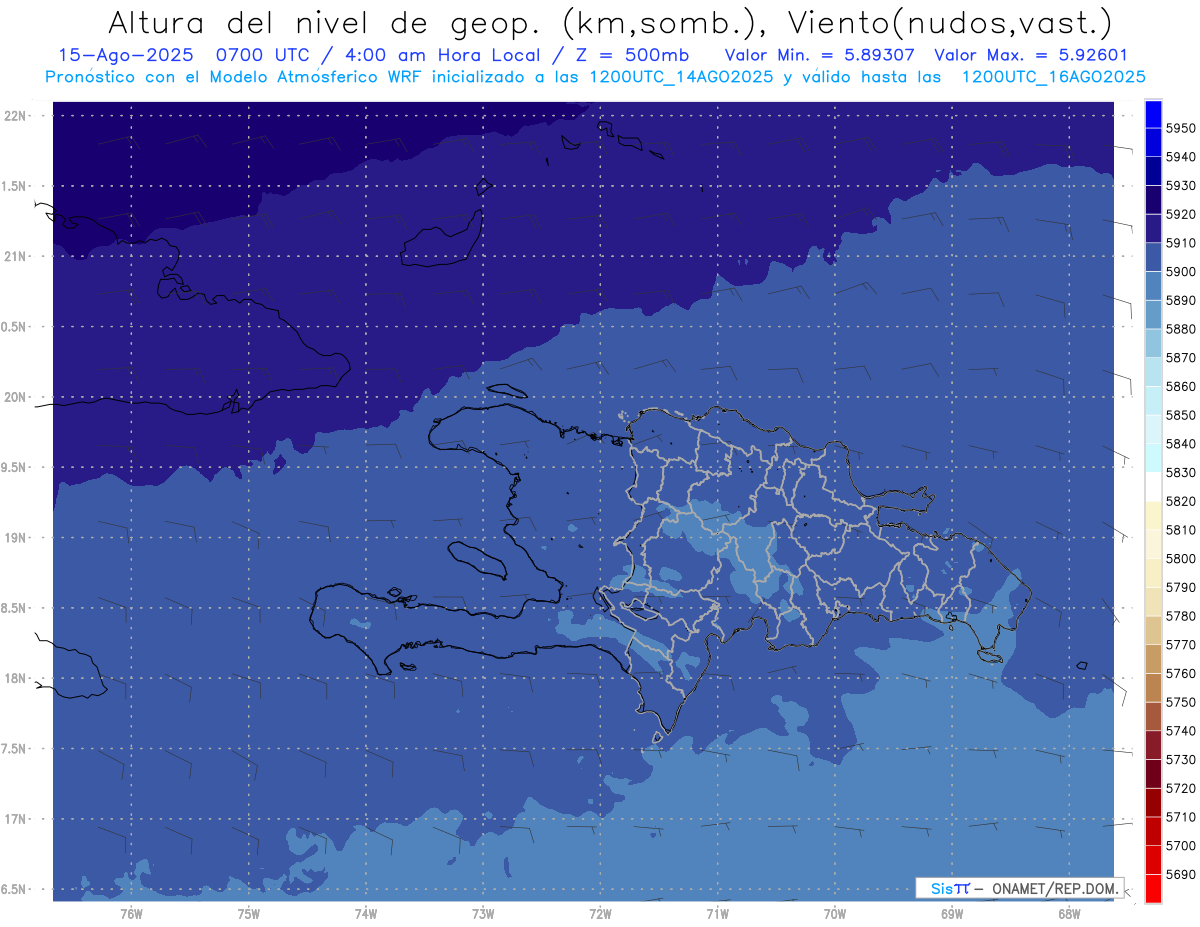This screenshot has height=927, width=1200.
Task: Click the '72W' longitude label
Action: tap(601, 914)
